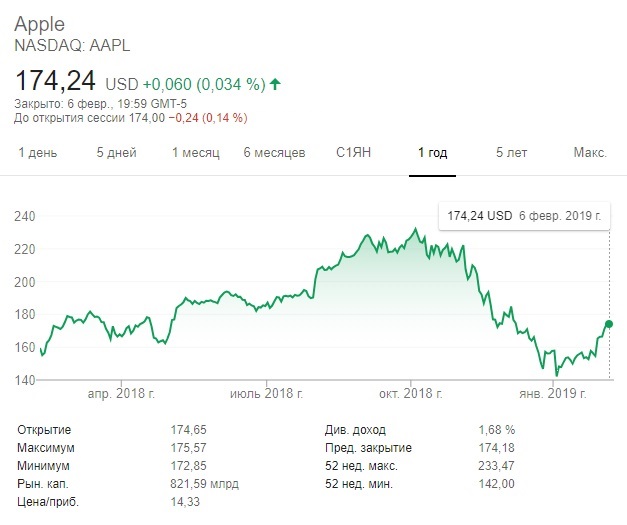Choose the "С1ЯН" year-to-date tab
The height and width of the screenshot is (525, 627).
[x=354, y=153]
